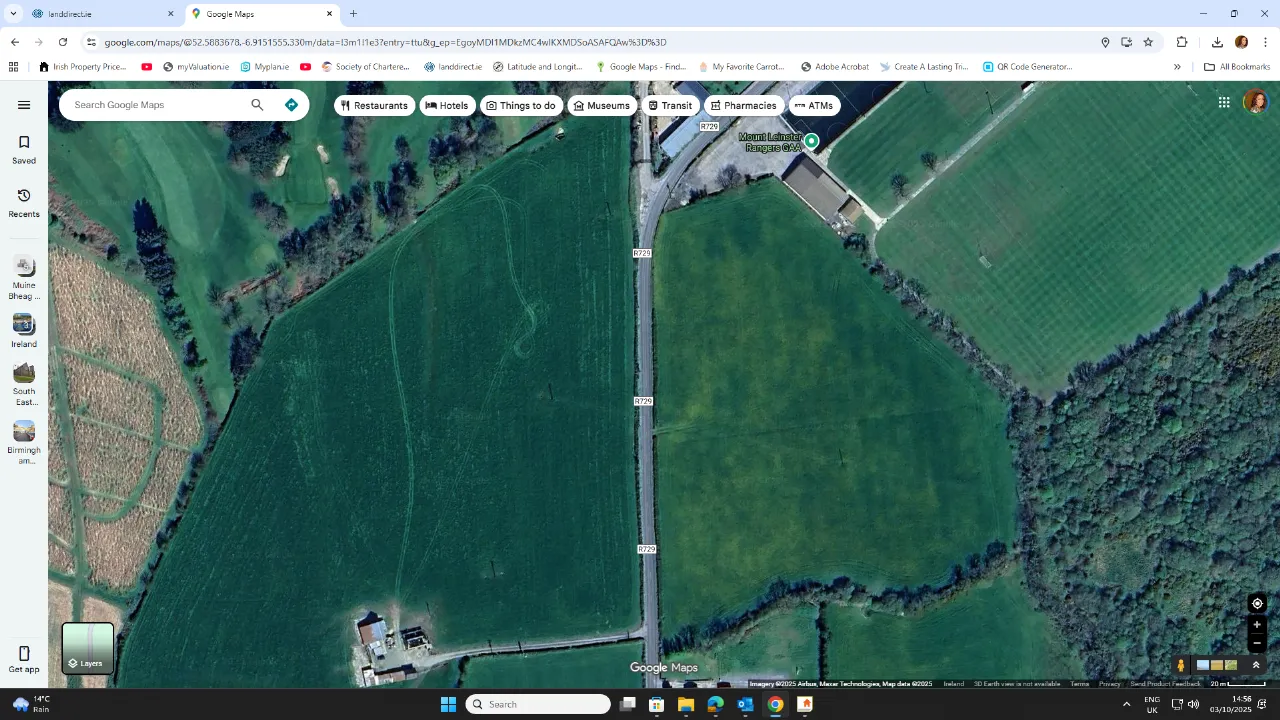The height and width of the screenshot is (720, 1280).
Task: Click the Zoom in plus control
Action: [x=1257, y=624]
